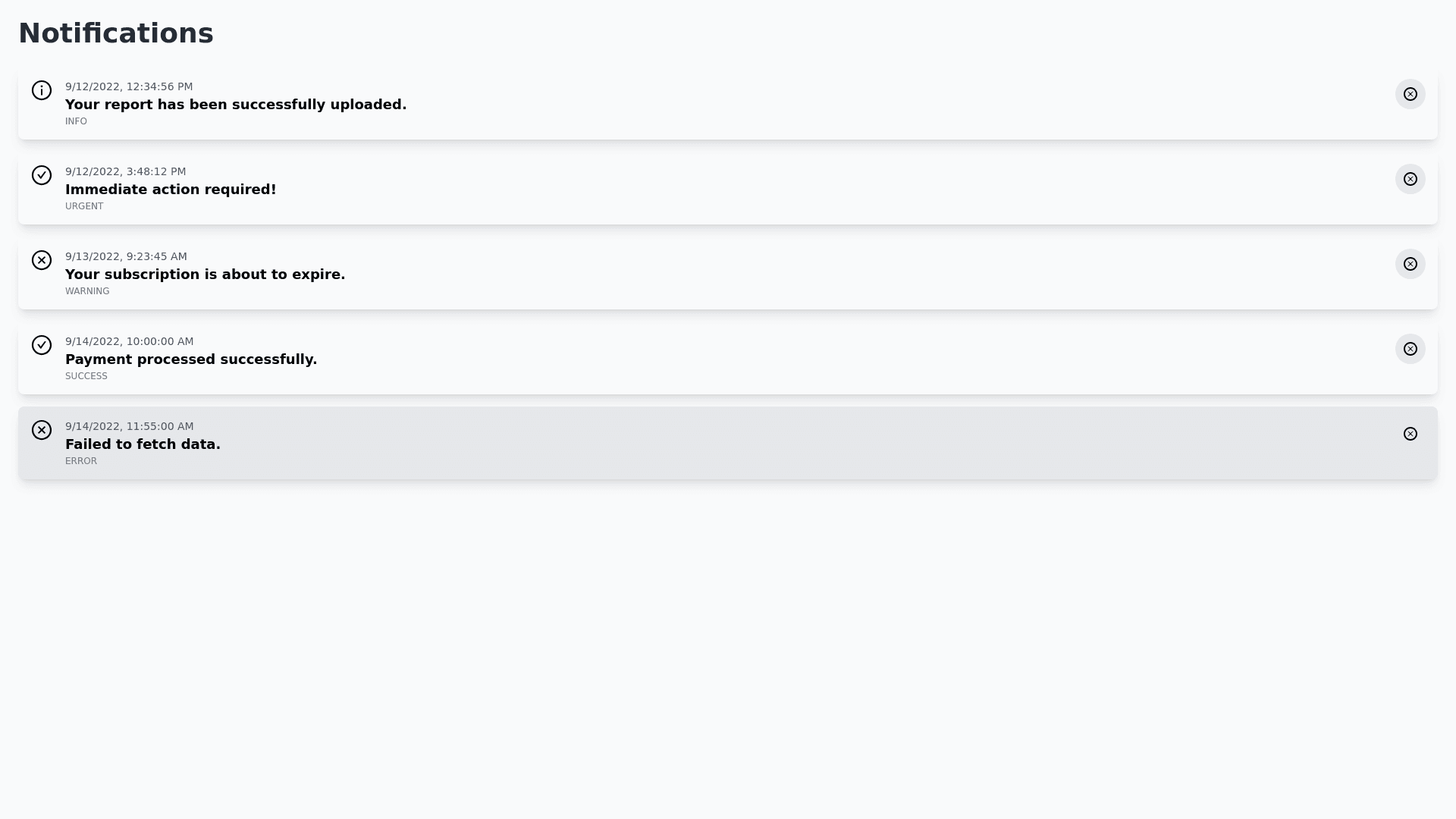Dismiss the subscription expiring notification
Screen dimensions: 1456x819
(x=1410, y=264)
